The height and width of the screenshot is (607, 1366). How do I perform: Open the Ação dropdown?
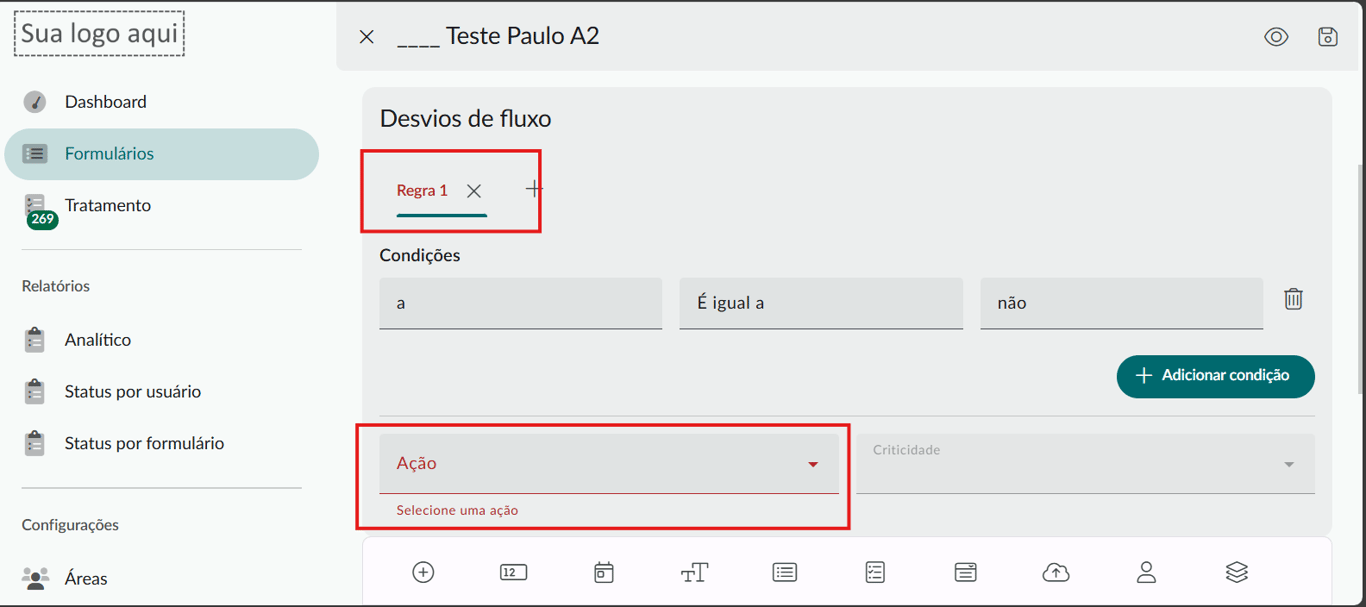tap(608, 463)
